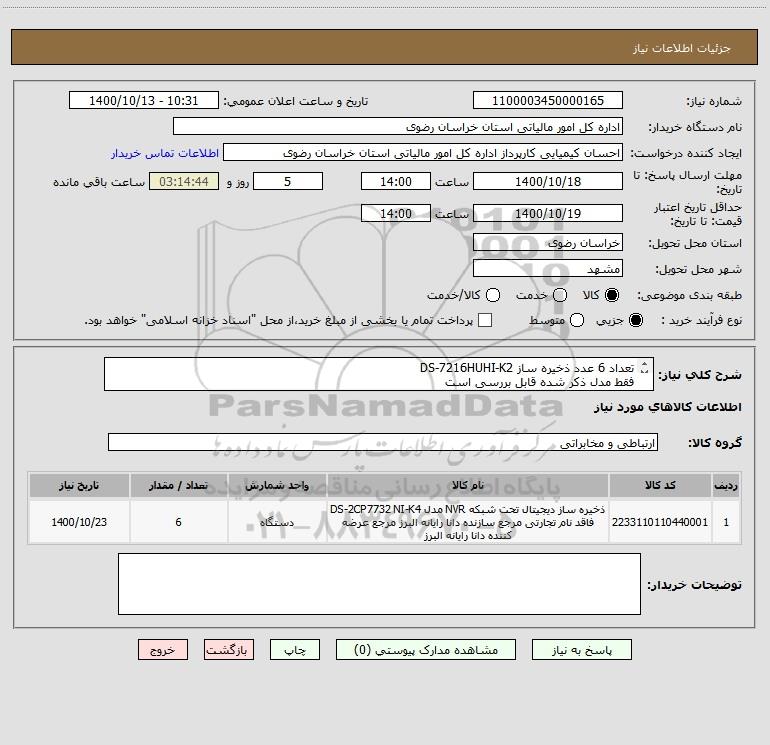Click the announcement date field 1400/10/13 - 10:31
Viewport: 770px width, 745px height.
tap(143, 101)
